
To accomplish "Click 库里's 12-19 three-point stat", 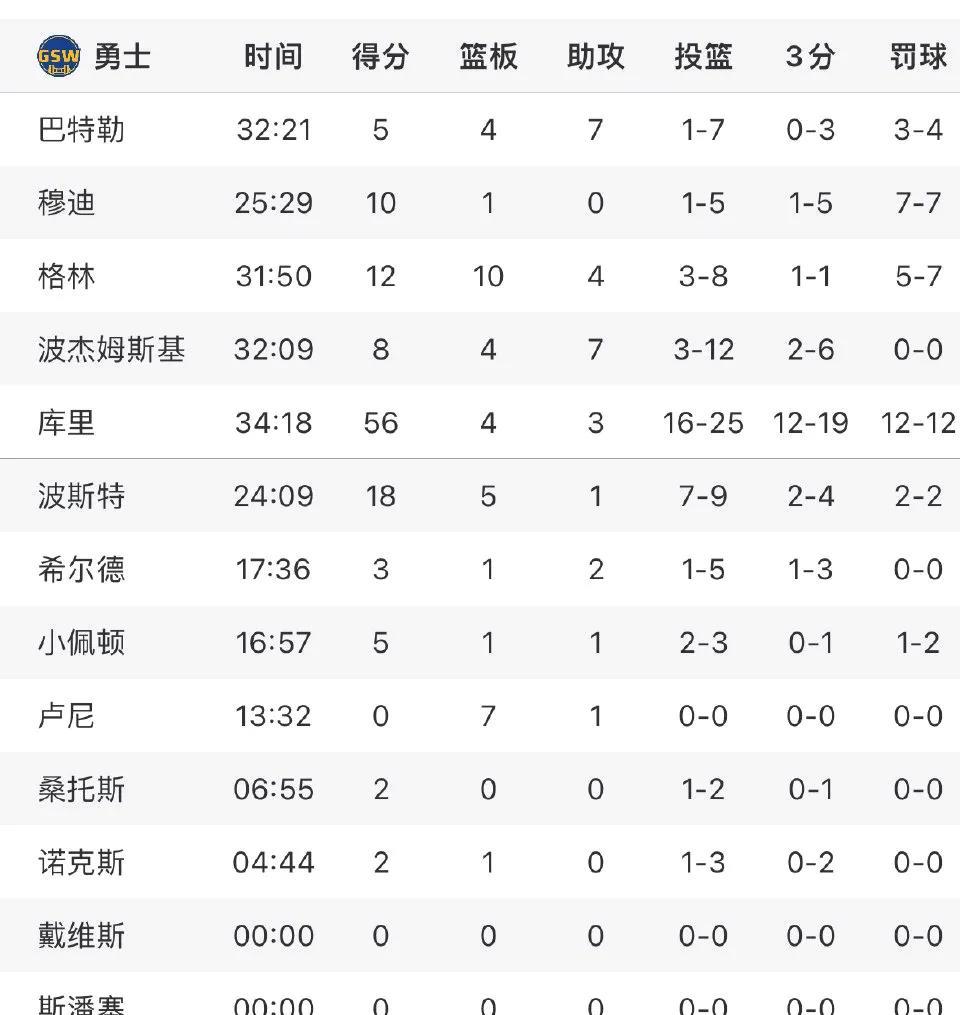I will click(x=810, y=423).
